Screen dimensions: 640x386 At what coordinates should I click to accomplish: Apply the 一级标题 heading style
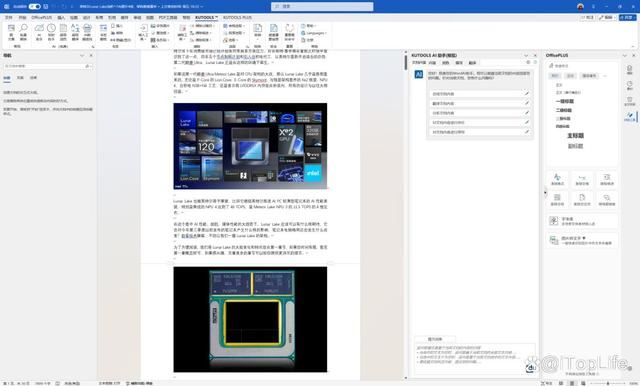coord(564,101)
